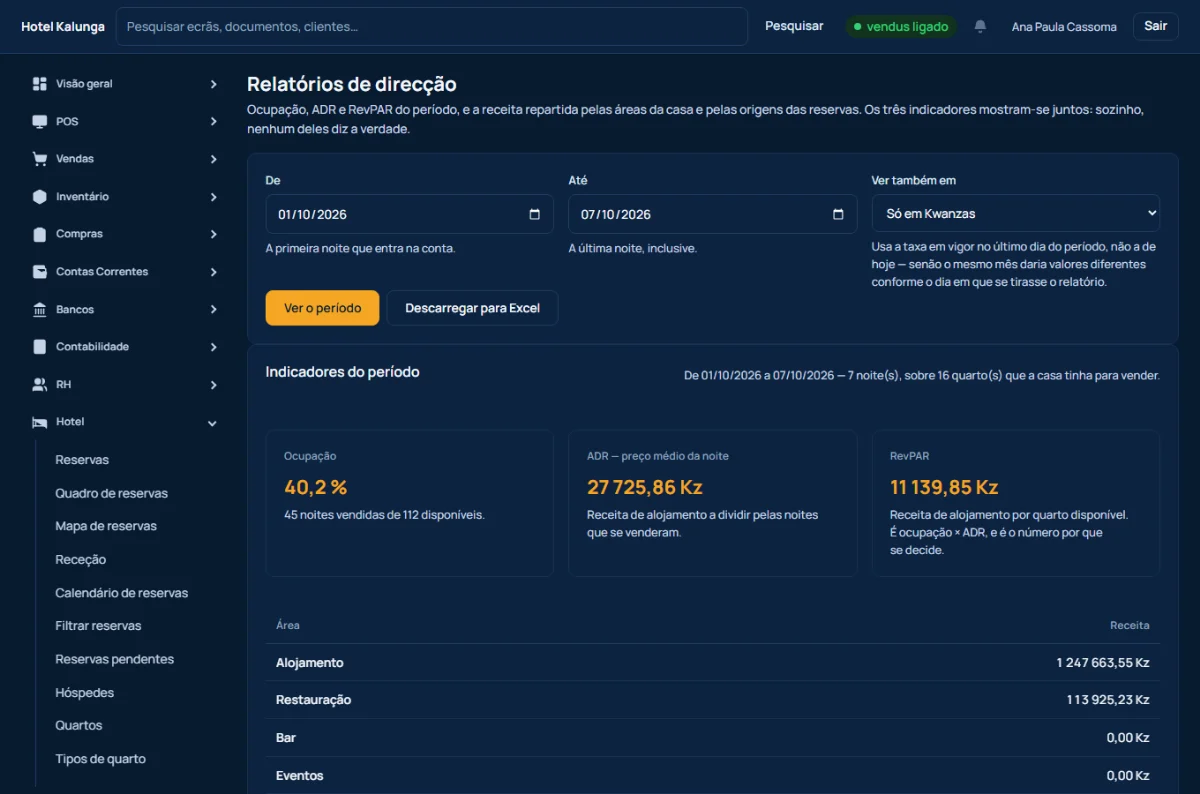Viewport: 1200px width, 794px height.
Task: Click the Indicadores do período heading
Action: (343, 372)
